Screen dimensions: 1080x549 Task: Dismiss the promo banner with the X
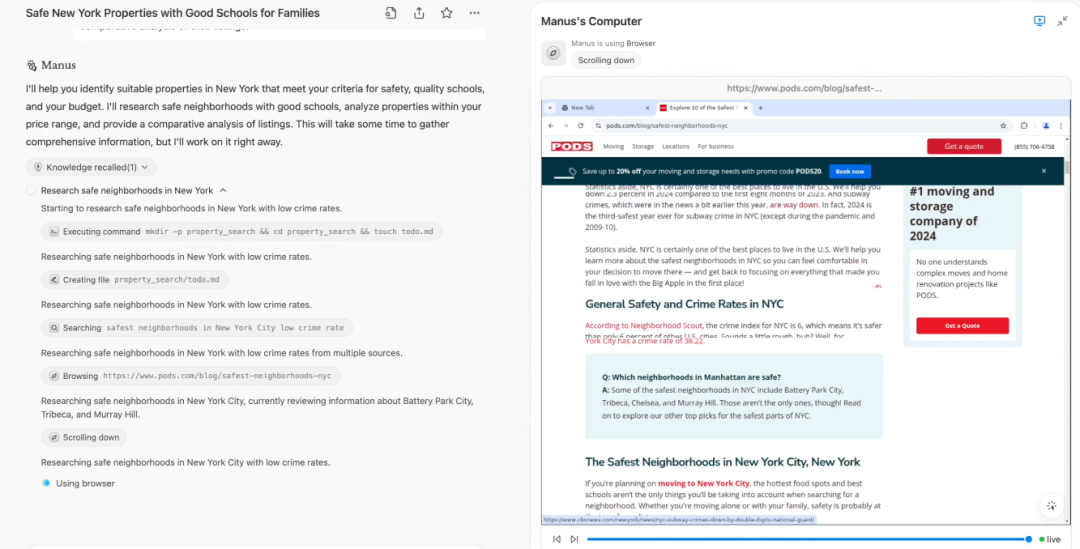1043,171
